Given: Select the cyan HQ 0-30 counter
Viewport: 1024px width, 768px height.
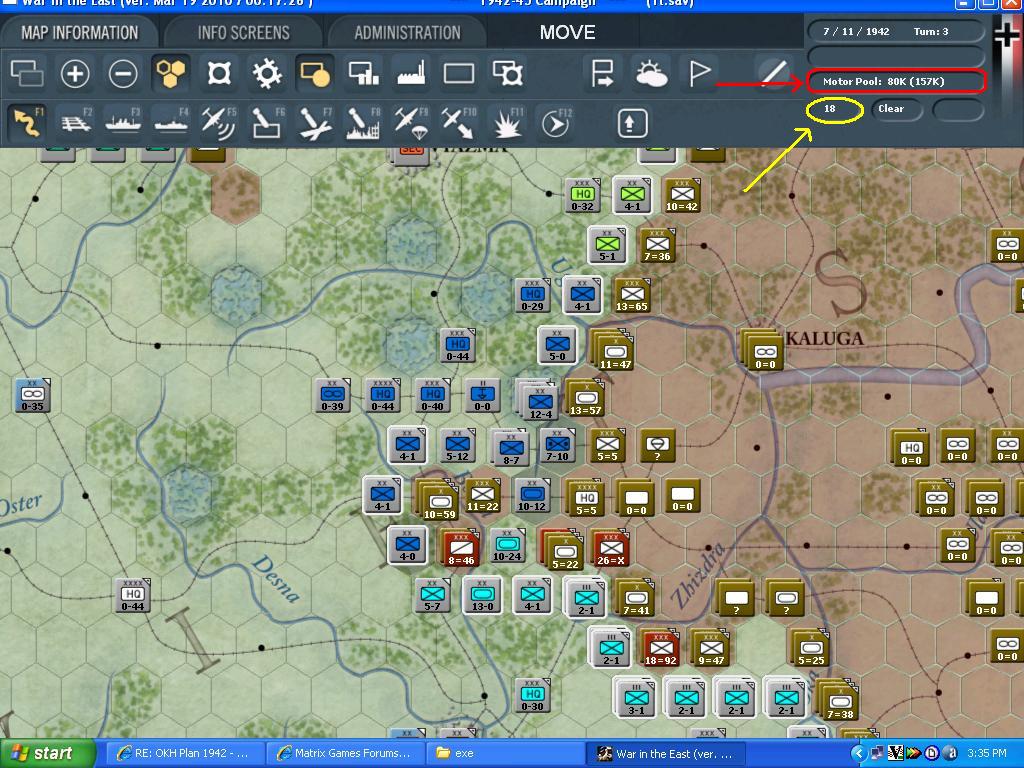Looking at the screenshot, I should pyautogui.click(x=532, y=695).
